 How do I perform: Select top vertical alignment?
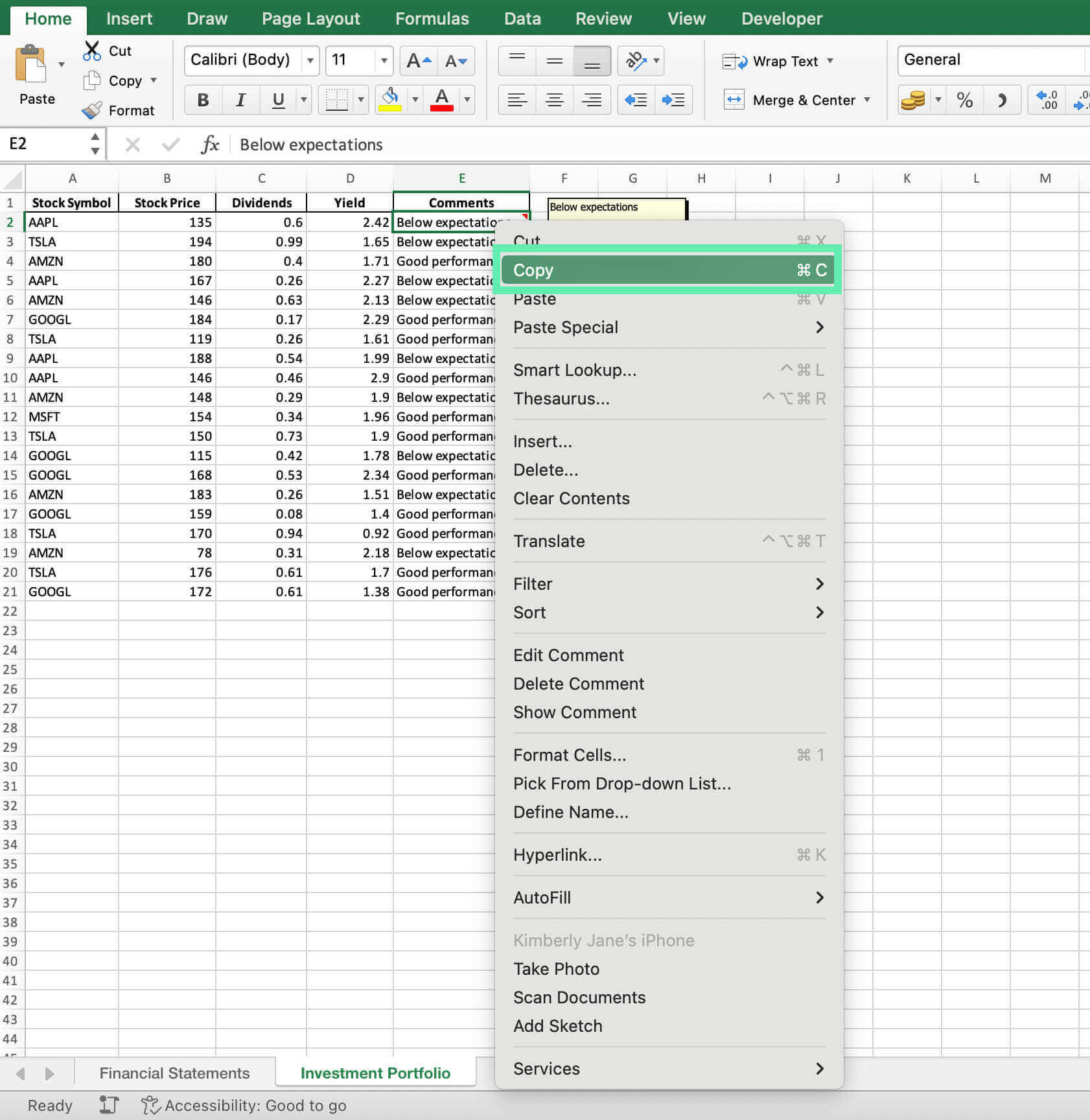(516, 61)
